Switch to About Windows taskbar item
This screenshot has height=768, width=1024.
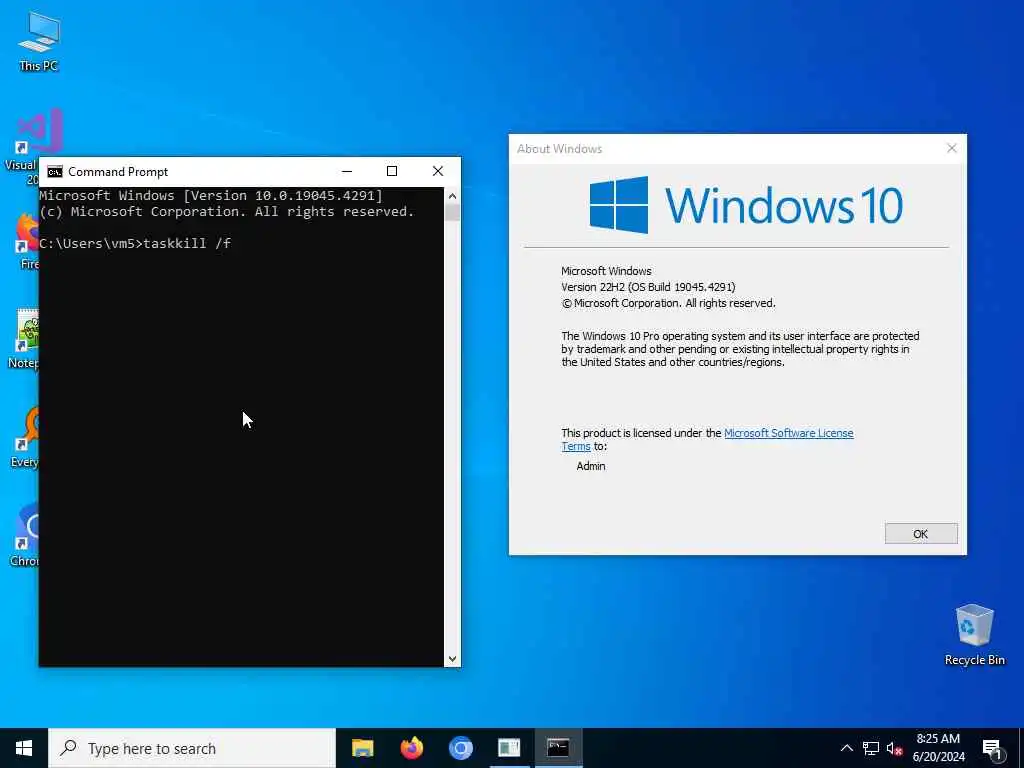tap(509, 748)
